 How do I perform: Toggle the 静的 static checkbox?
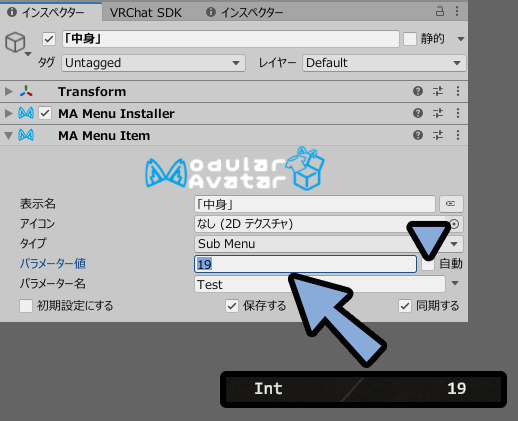click(410, 39)
